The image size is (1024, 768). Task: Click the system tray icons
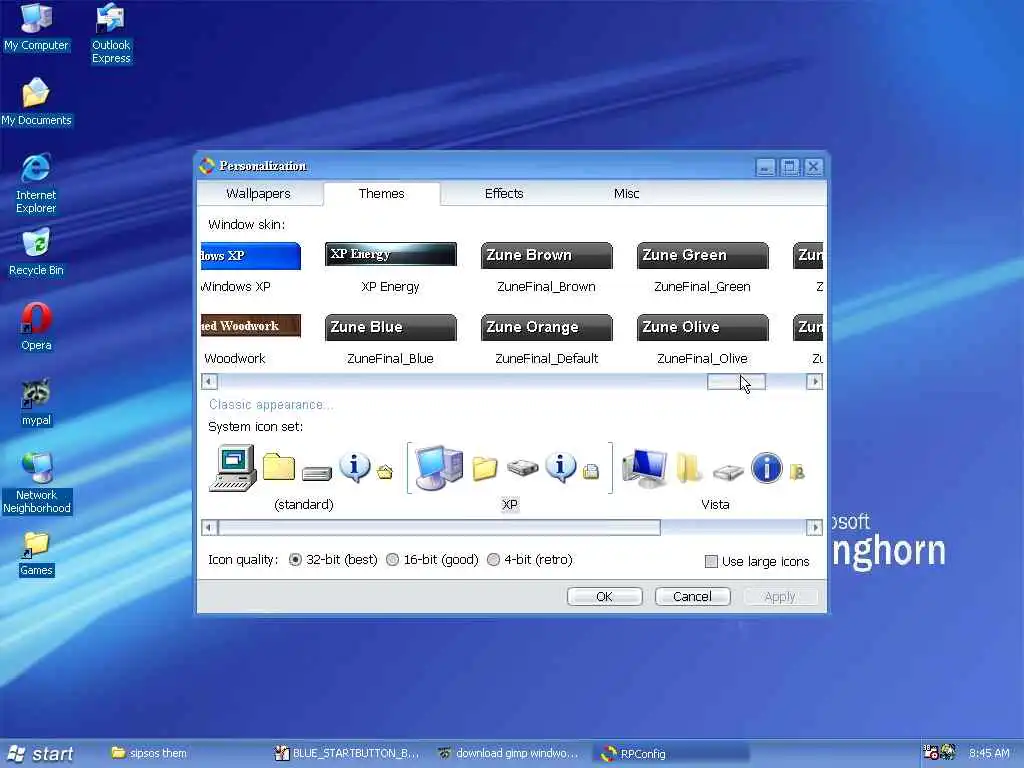click(938, 753)
